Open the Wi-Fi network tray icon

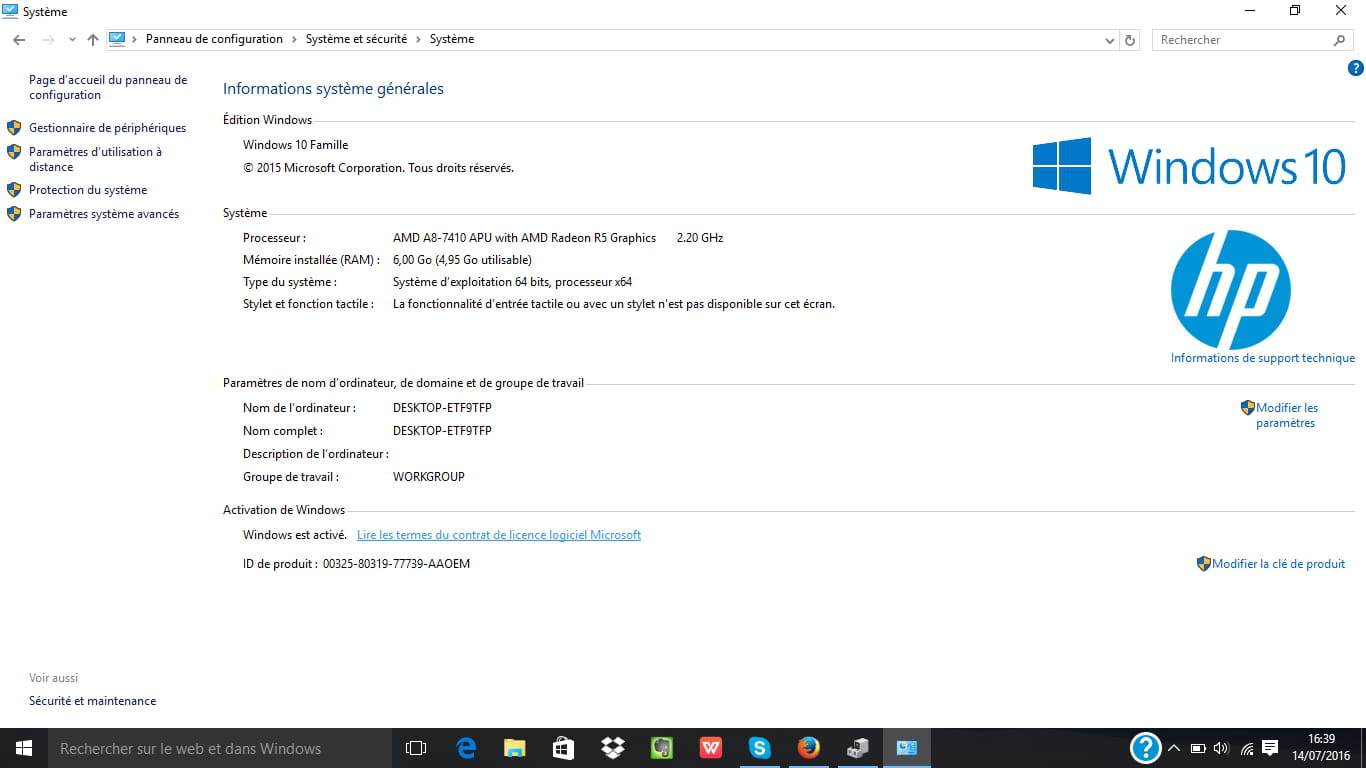[1247, 748]
